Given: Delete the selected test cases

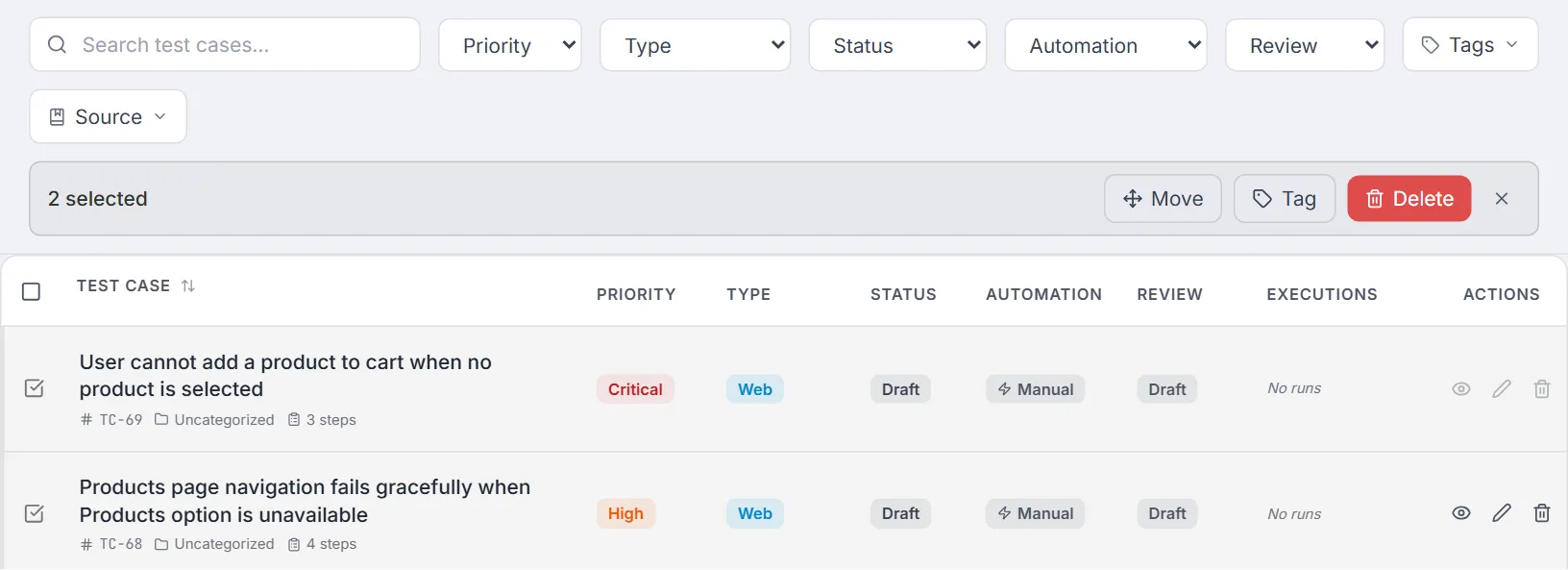Looking at the screenshot, I should point(1409,199).
